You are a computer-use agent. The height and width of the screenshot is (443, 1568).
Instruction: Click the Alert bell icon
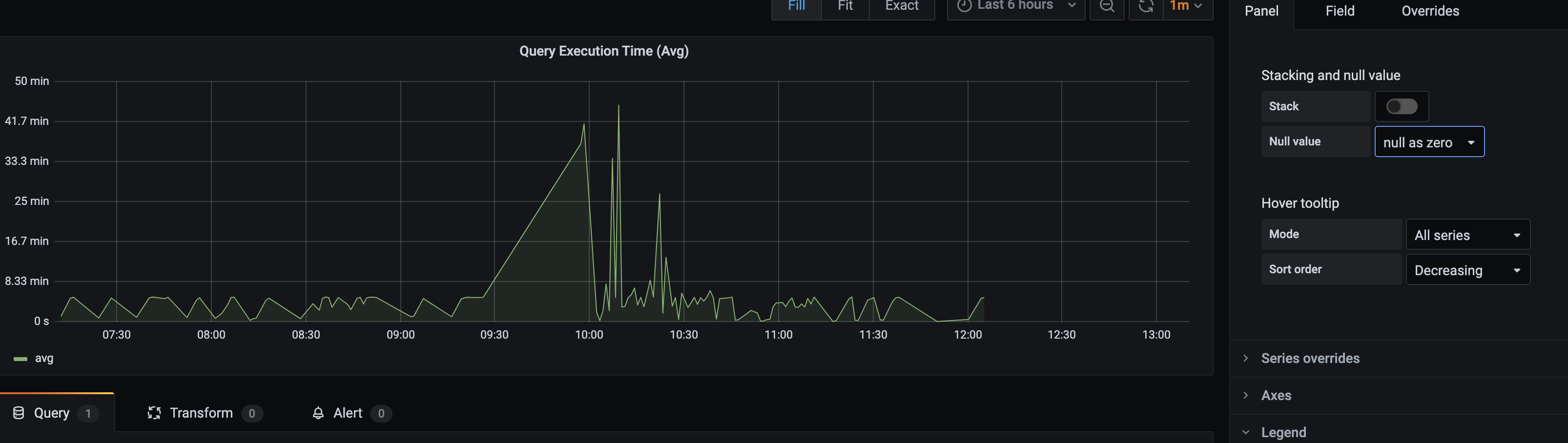click(x=317, y=413)
